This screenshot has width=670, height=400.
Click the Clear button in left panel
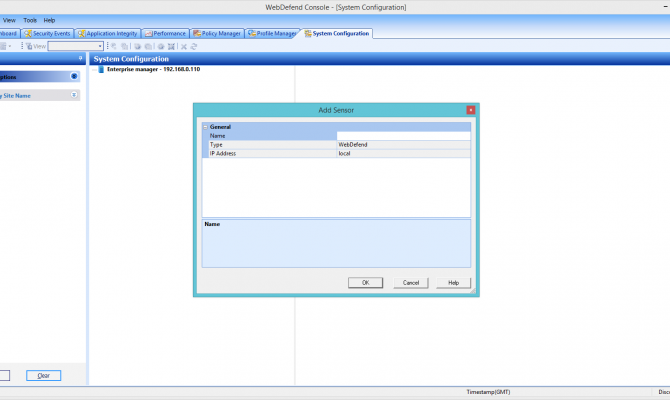coord(44,375)
